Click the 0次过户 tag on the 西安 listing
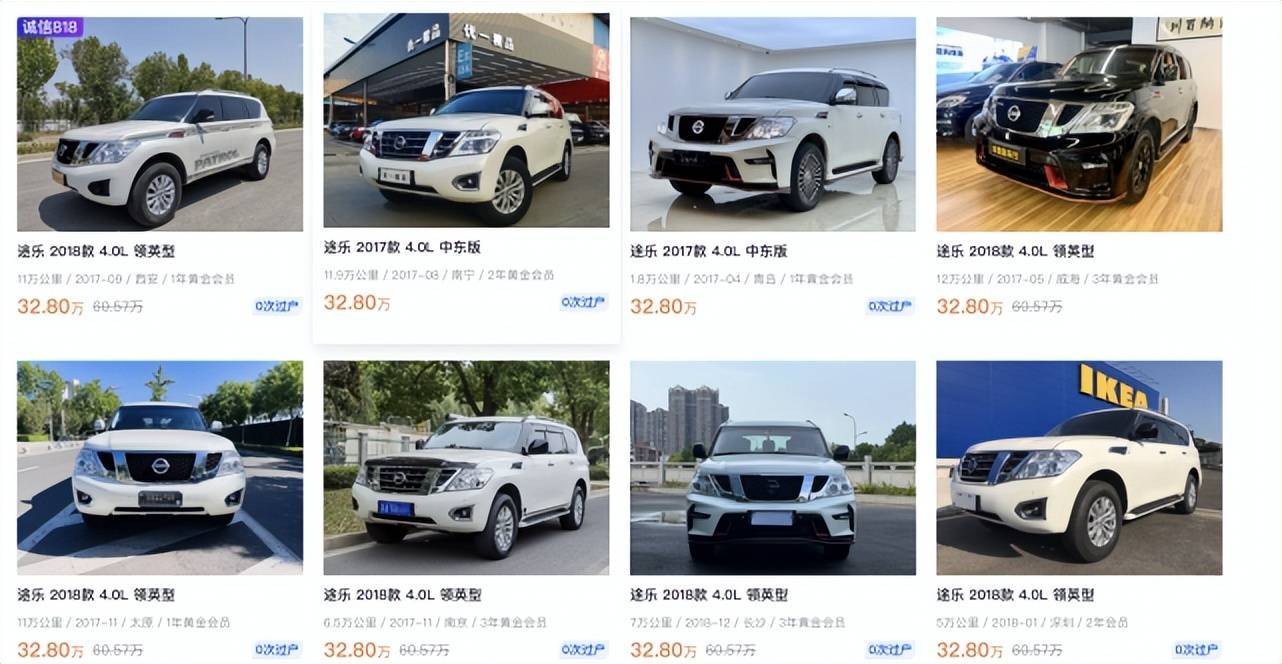The height and width of the screenshot is (664, 1282). 277,306
